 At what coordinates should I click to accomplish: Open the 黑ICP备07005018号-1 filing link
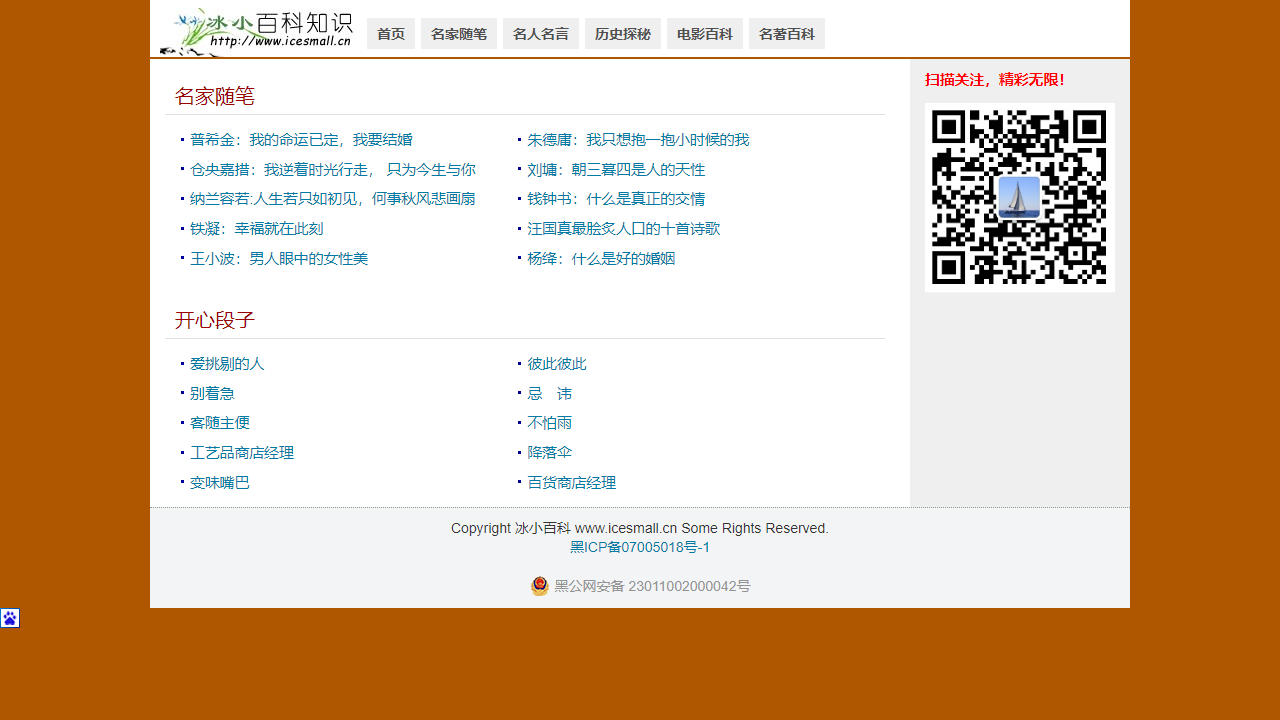[x=640, y=547]
